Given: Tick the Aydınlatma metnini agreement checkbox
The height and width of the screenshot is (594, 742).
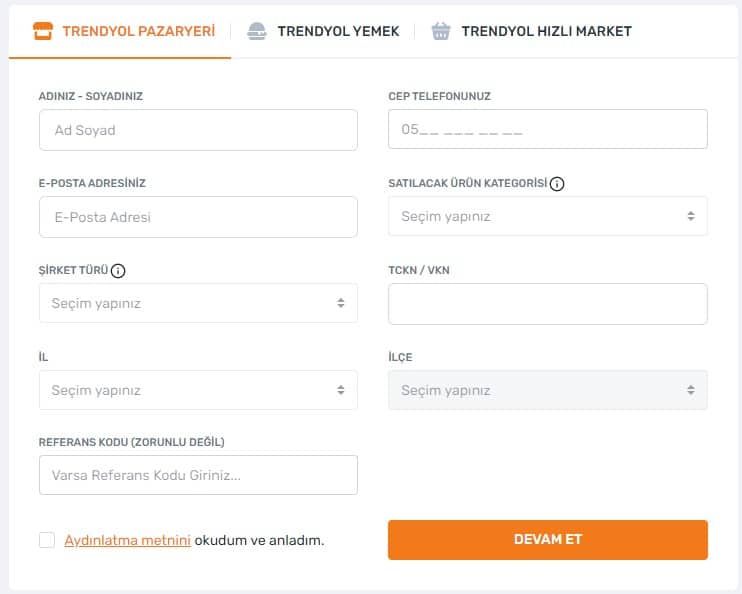Looking at the screenshot, I should point(47,540).
